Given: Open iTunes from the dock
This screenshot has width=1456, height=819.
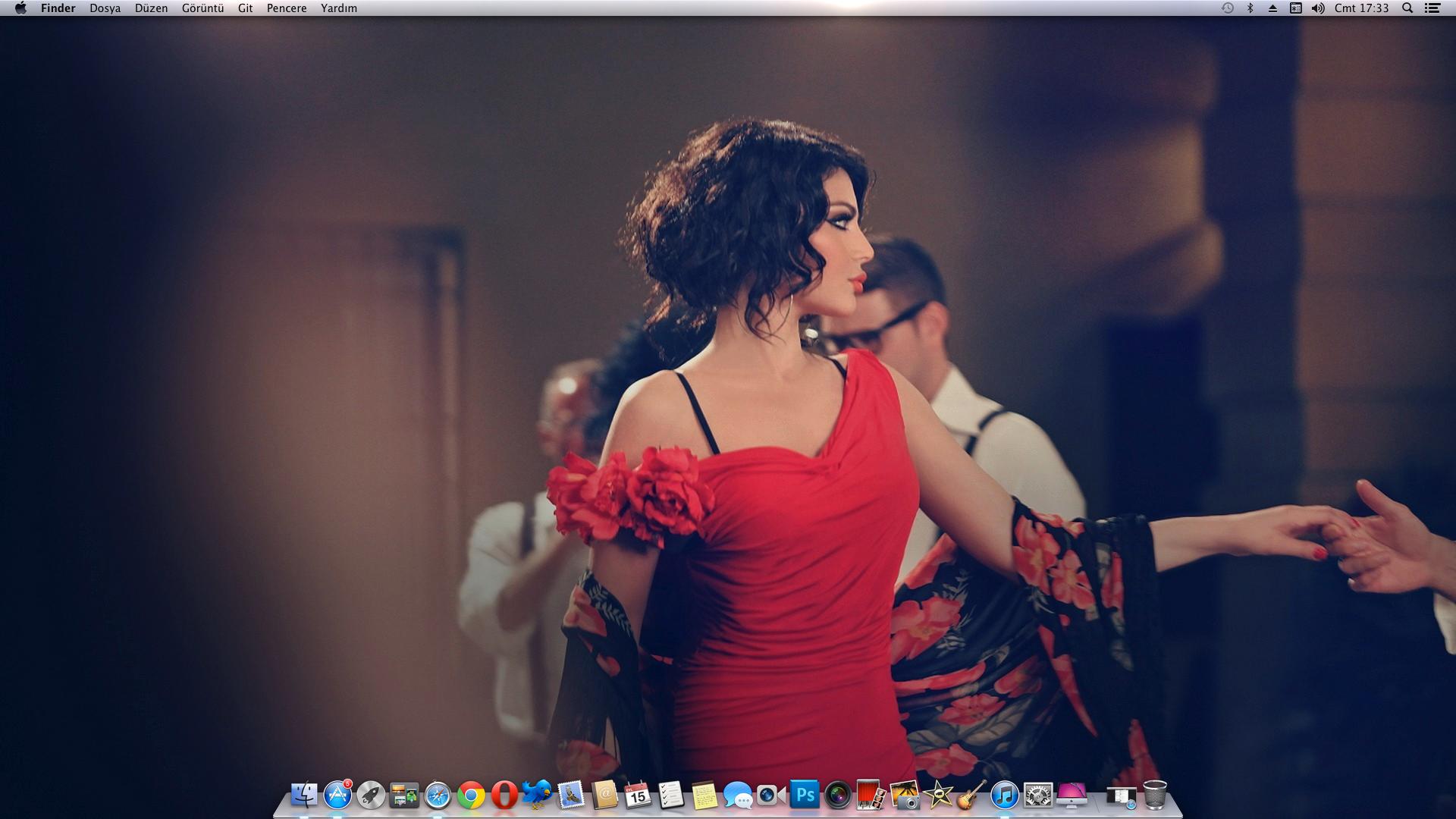Looking at the screenshot, I should (1005, 795).
